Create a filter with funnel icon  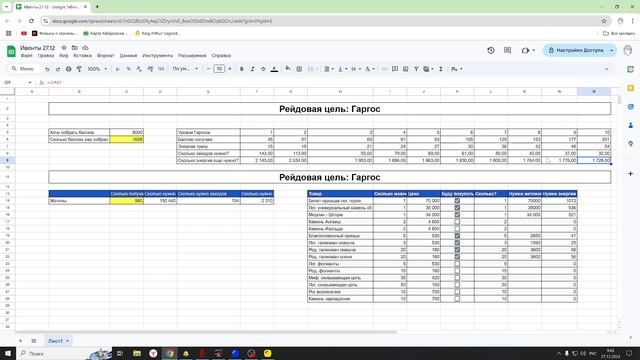[x=416, y=69]
